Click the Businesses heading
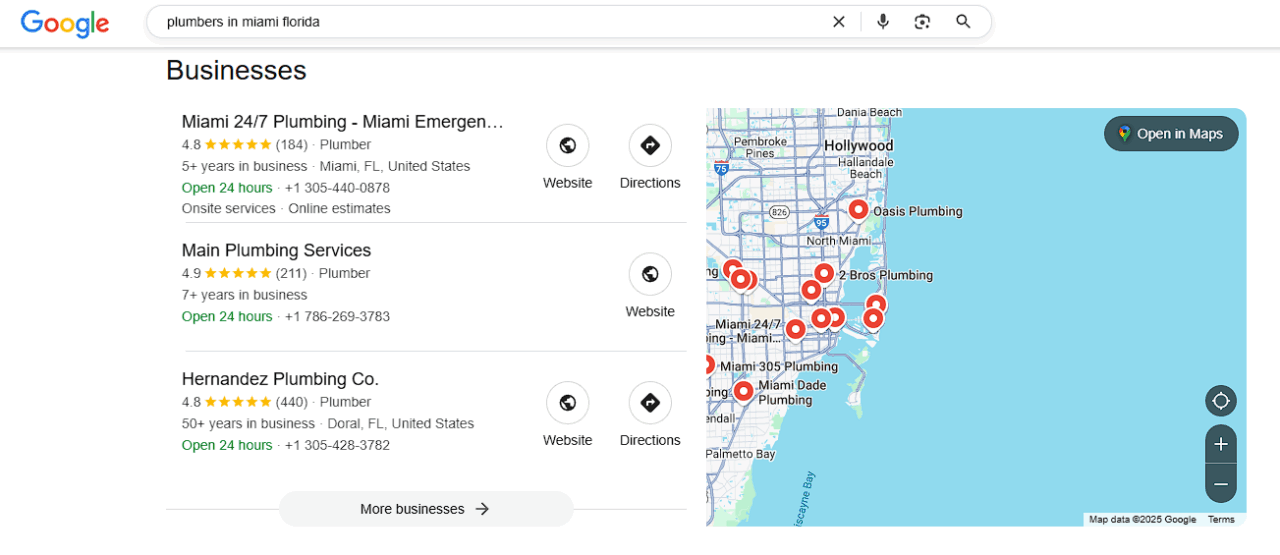This screenshot has width=1280, height=555. (x=236, y=70)
